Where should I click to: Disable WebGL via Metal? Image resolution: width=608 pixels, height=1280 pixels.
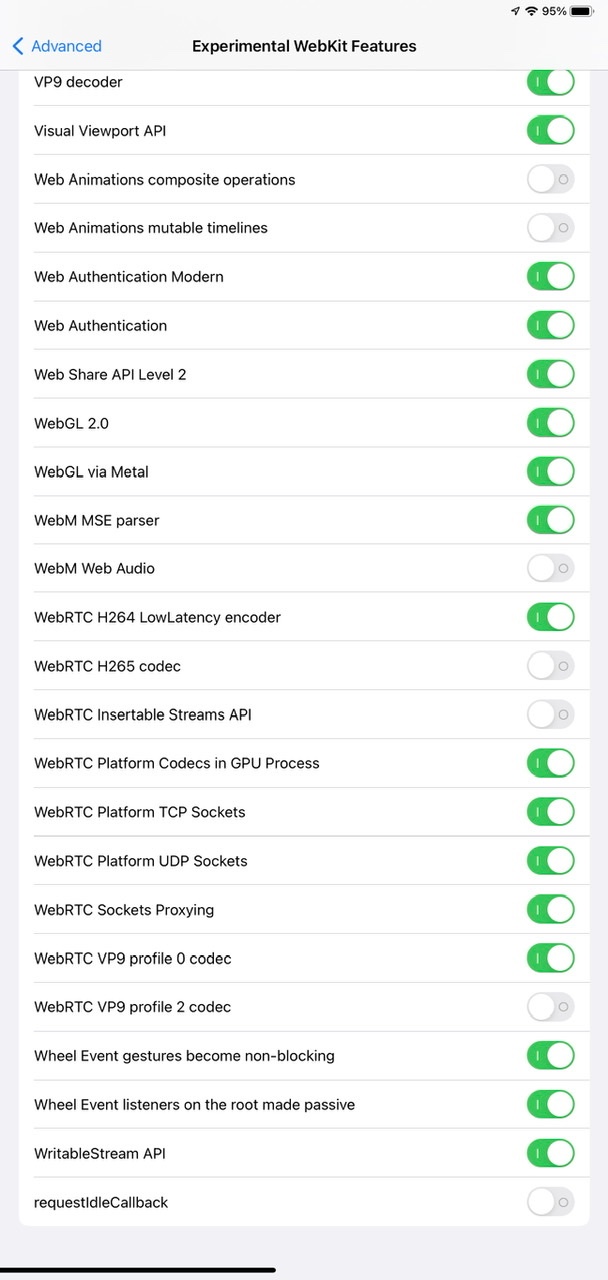coord(550,471)
